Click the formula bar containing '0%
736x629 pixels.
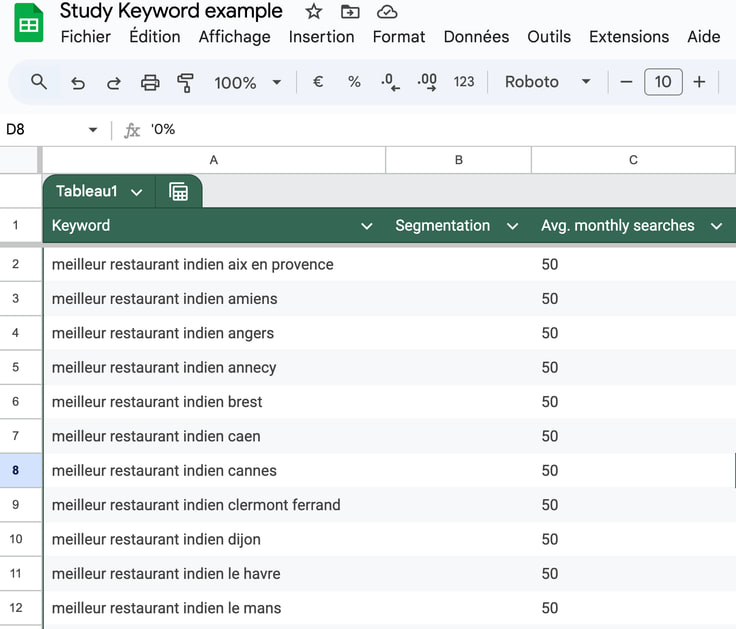pyautogui.click(x=441, y=130)
